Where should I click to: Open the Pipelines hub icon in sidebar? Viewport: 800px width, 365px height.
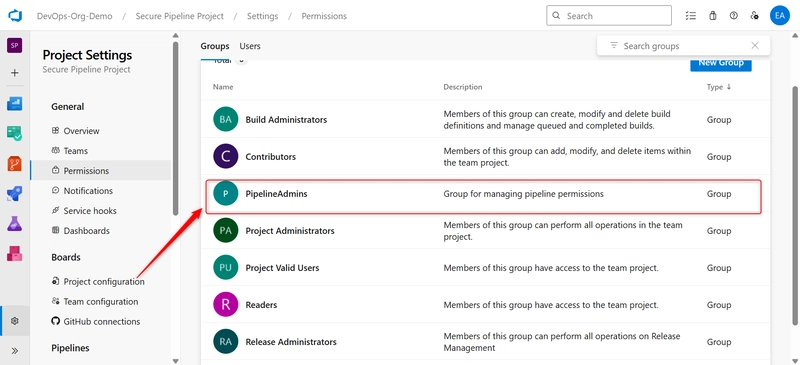tap(14, 194)
